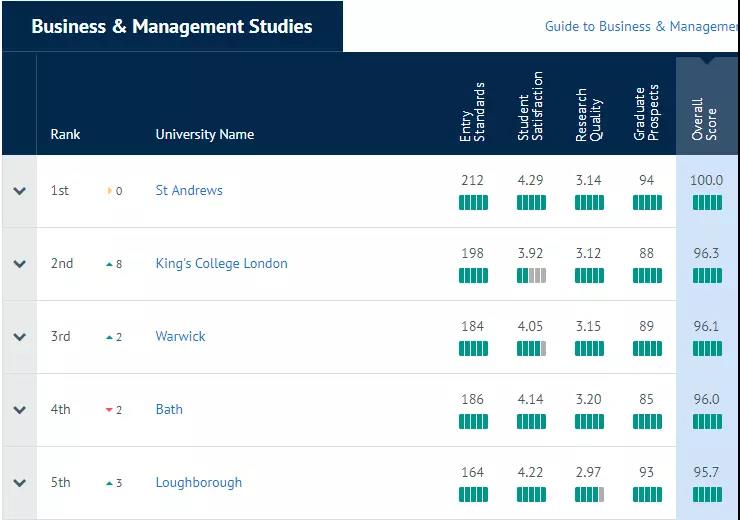The width and height of the screenshot is (740, 520).
Task: Sort by Graduate Prospects column header
Action: point(646,113)
